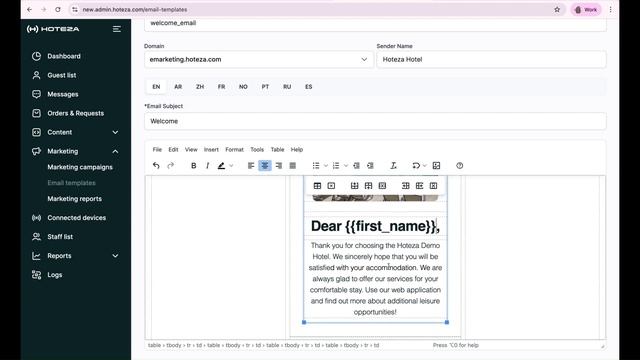
Task: Open the Insert menu in editor
Action: tap(211, 149)
